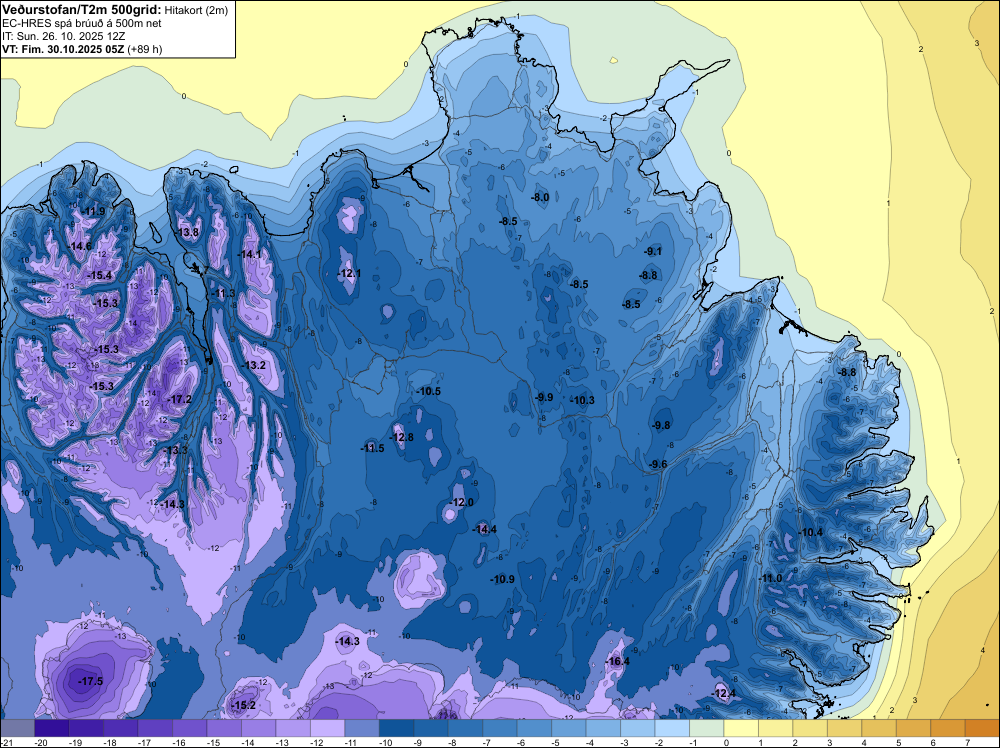Screen dimensions: 1000x748
Task: Click the -12.8 temperature value
Action: pyautogui.click(x=402, y=437)
